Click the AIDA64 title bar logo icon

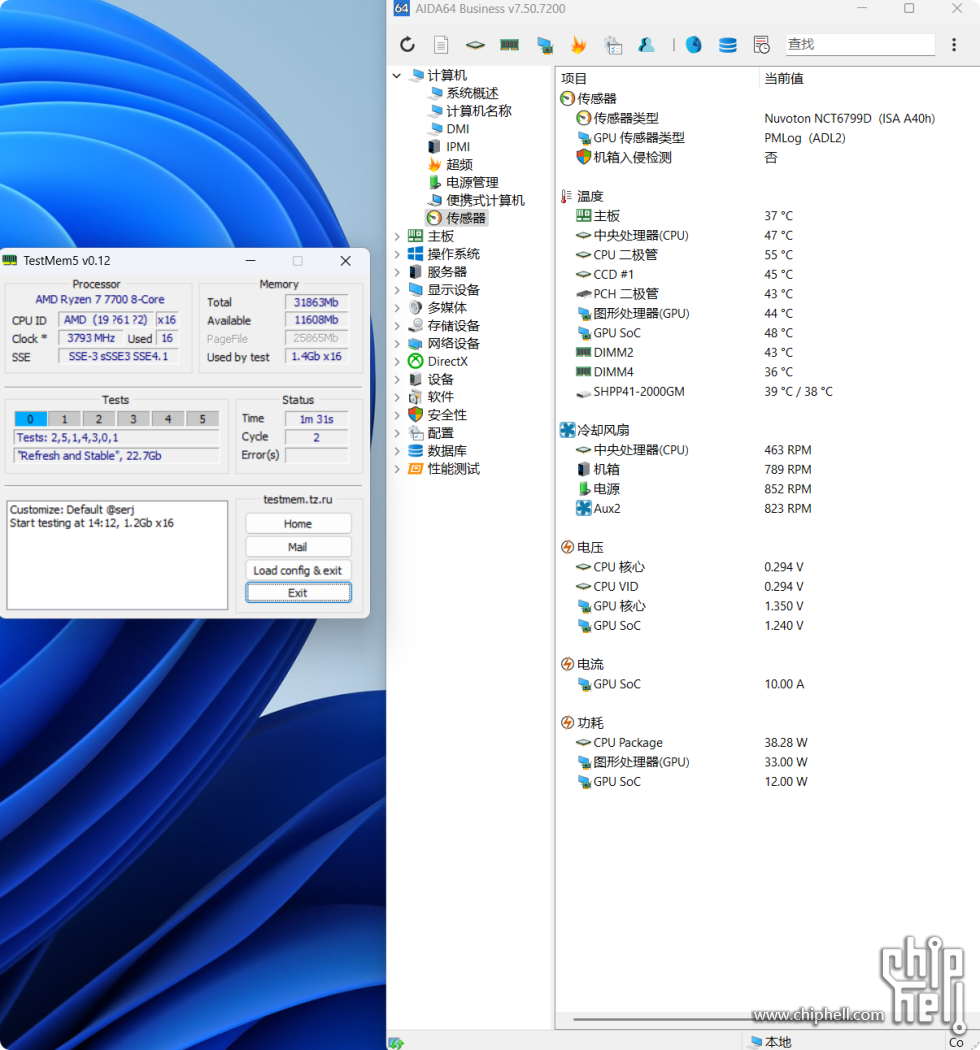[x=401, y=9]
